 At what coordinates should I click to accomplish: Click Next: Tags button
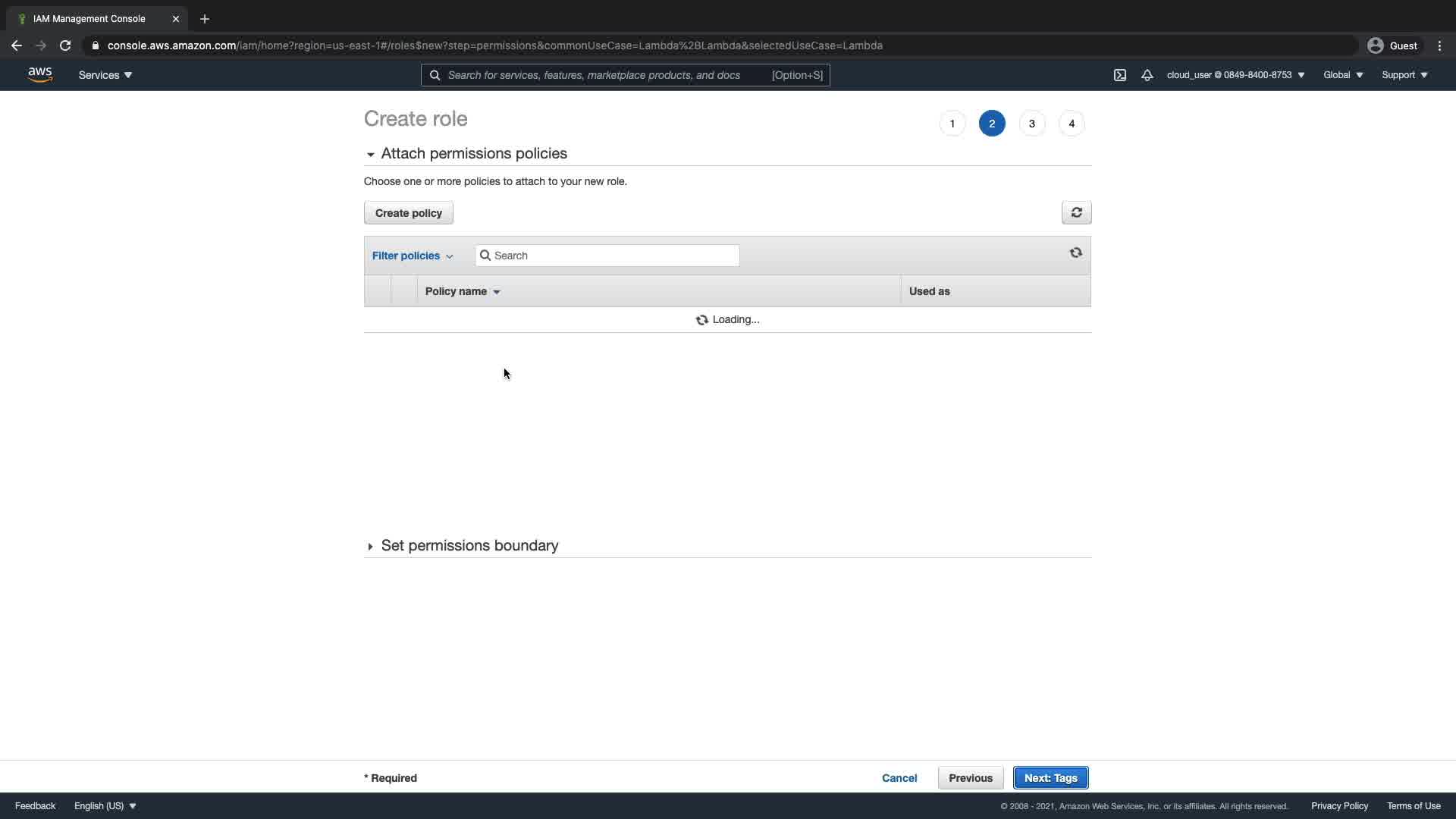click(1050, 778)
